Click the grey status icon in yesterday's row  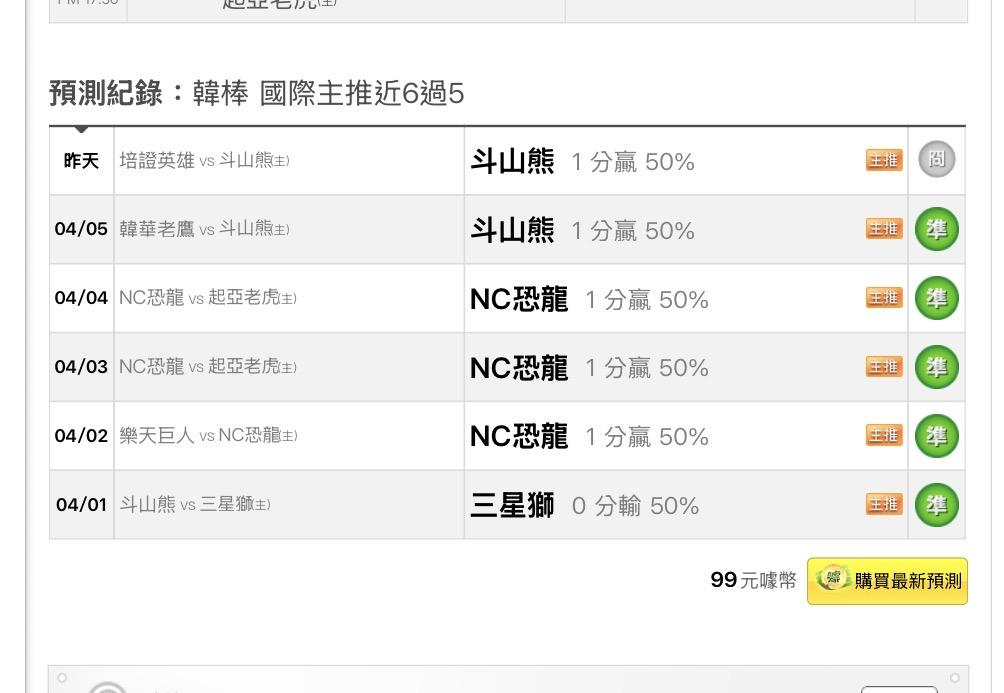click(x=937, y=160)
